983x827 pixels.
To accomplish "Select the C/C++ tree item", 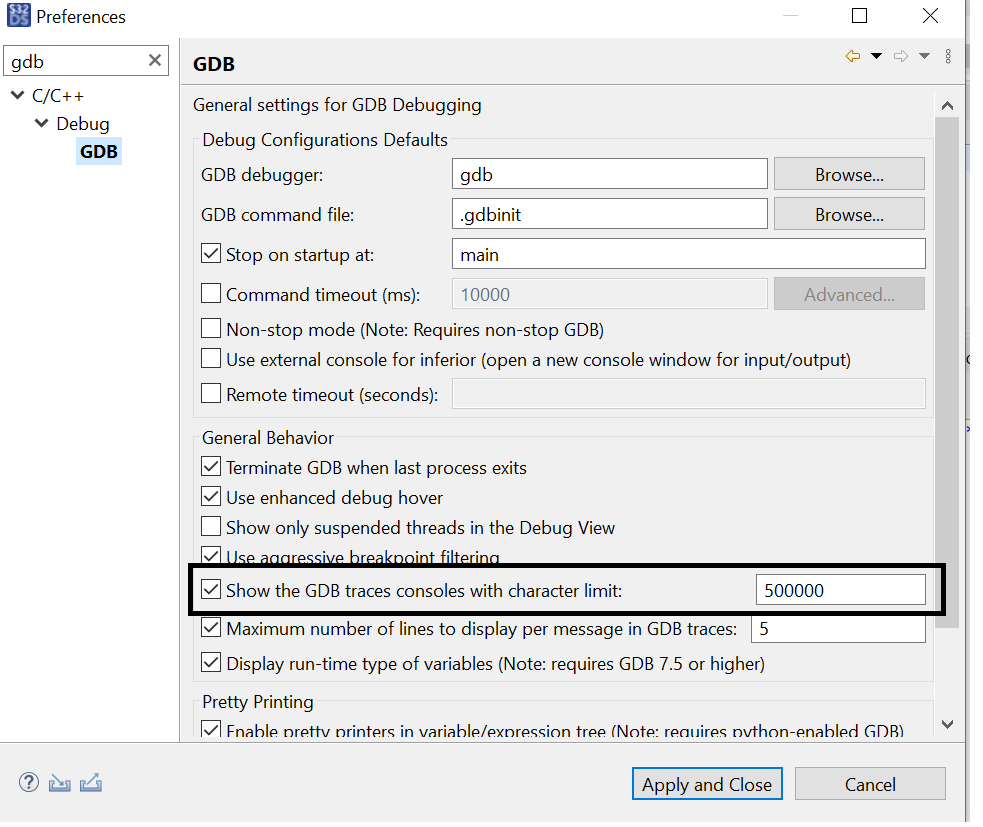I will coord(58,96).
